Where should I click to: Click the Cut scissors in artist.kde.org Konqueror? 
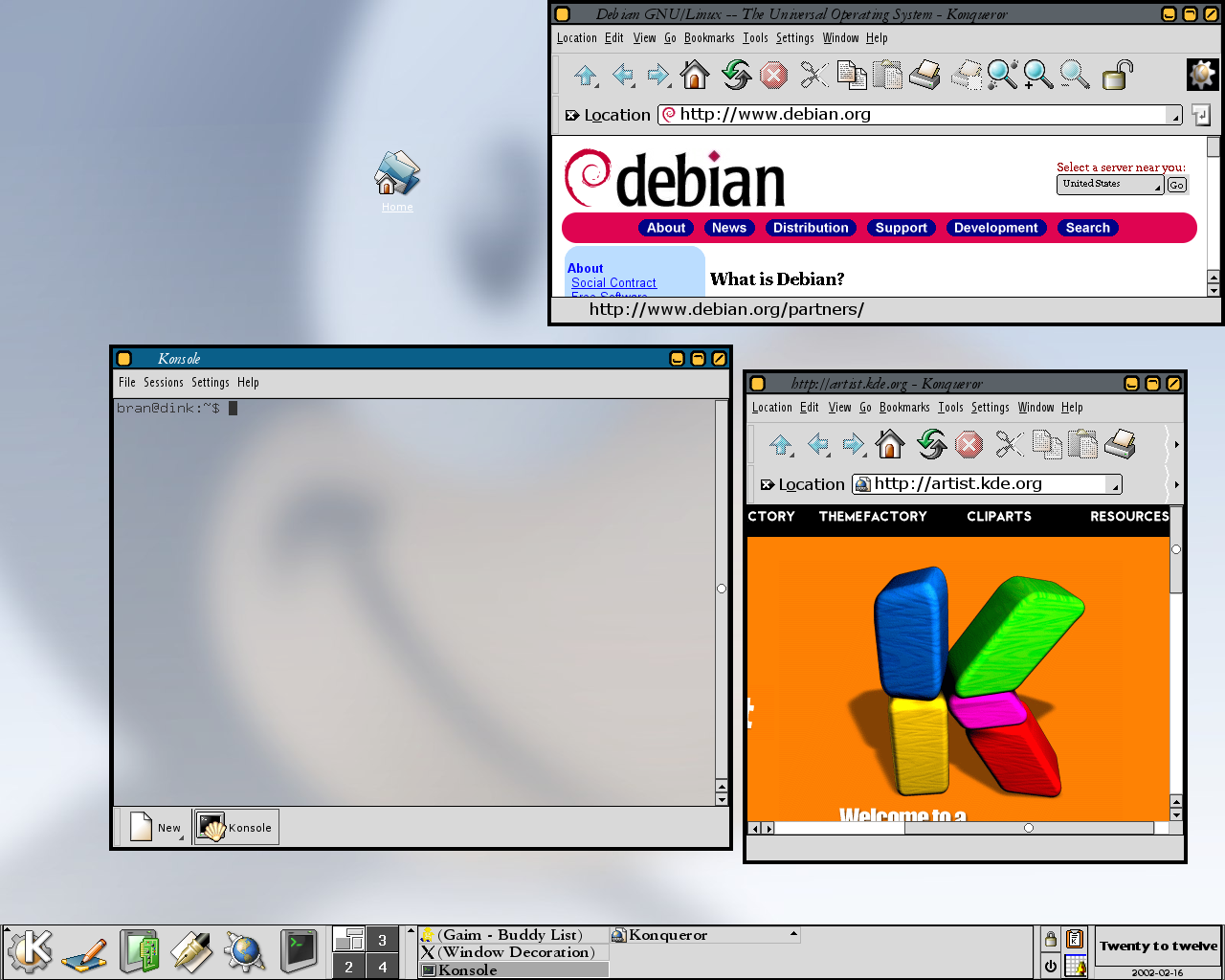(1009, 444)
